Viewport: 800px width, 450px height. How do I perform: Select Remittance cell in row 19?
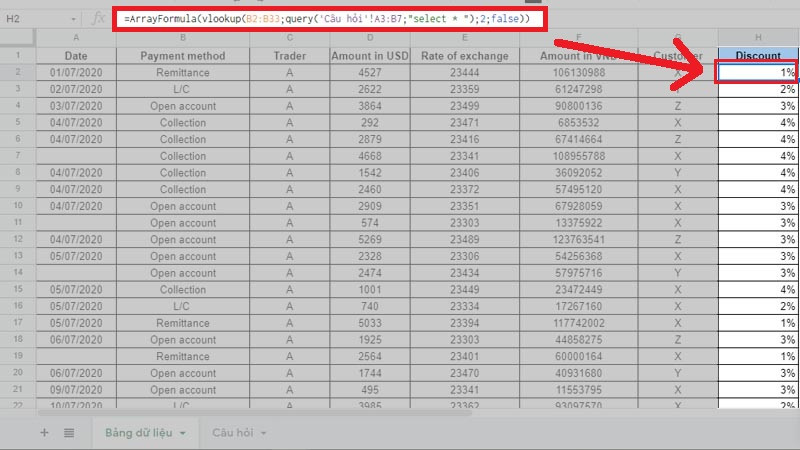point(183,356)
